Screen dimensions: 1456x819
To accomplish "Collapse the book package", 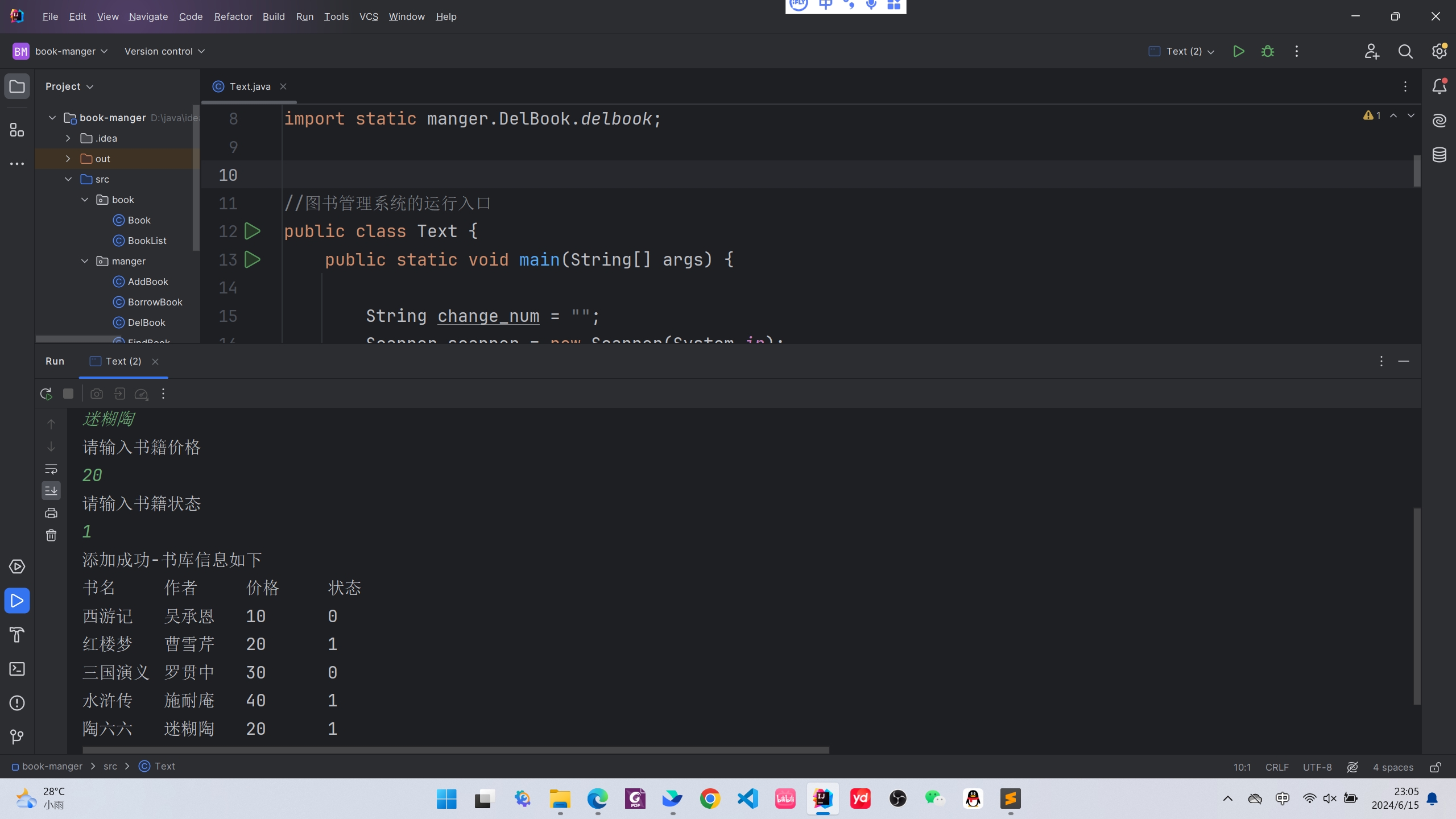I will tap(85, 200).
